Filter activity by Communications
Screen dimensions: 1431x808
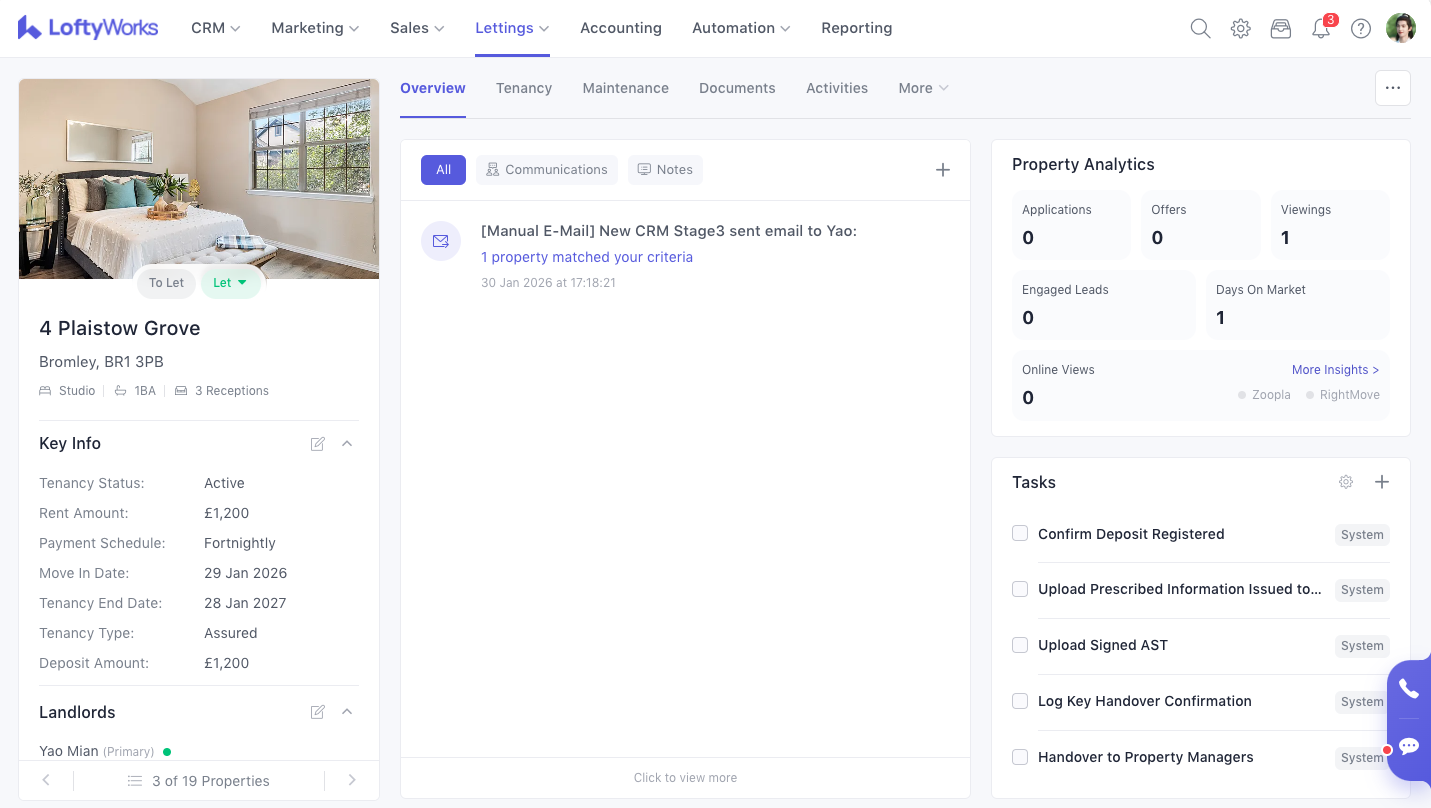coord(547,170)
